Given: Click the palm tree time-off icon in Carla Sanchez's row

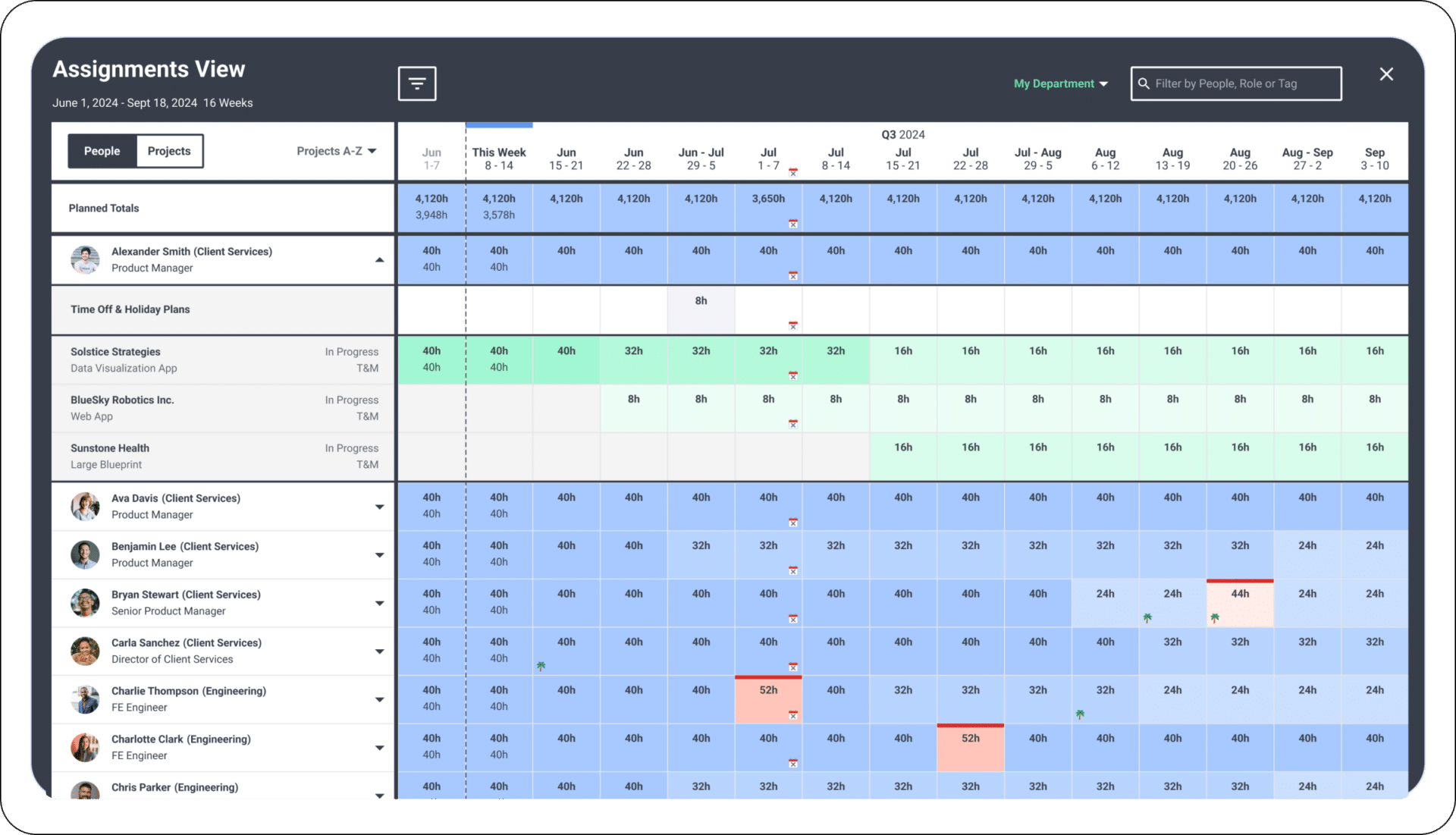Looking at the screenshot, I should coord(541,667).
